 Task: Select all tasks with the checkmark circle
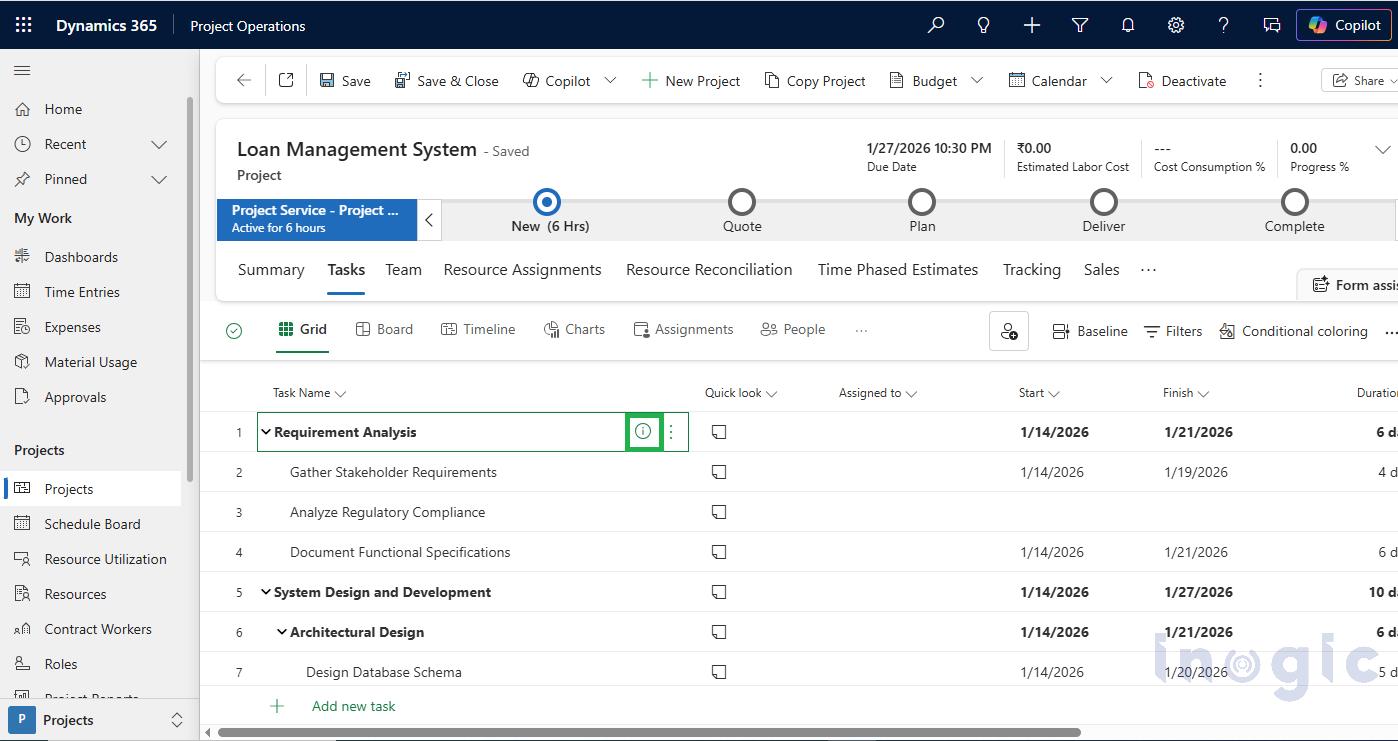pyautogui.click(x=234, y=330)
